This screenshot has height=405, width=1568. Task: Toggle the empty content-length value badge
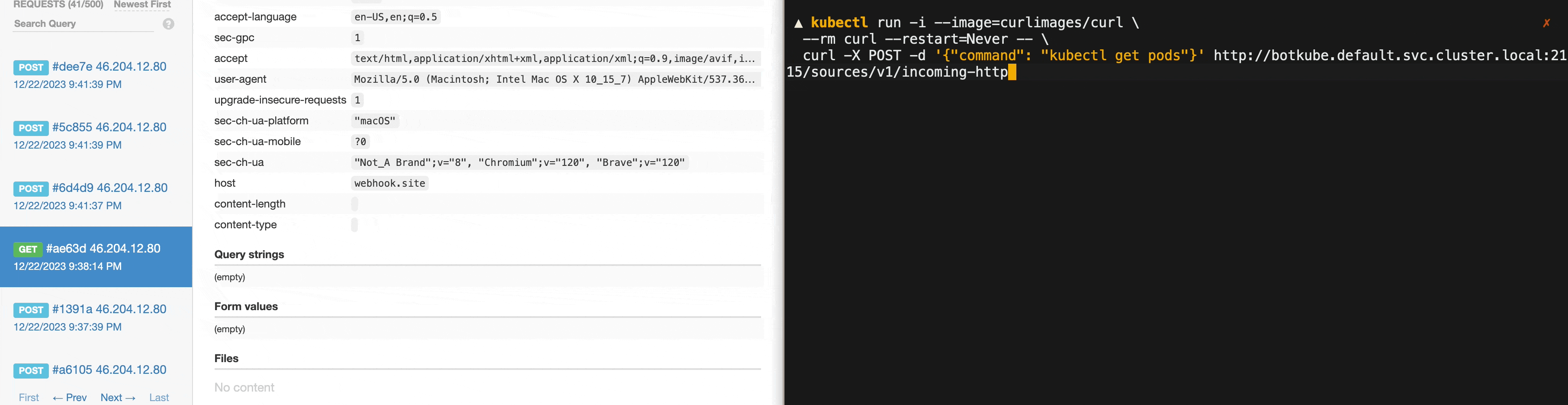click(x=355, y=204)
